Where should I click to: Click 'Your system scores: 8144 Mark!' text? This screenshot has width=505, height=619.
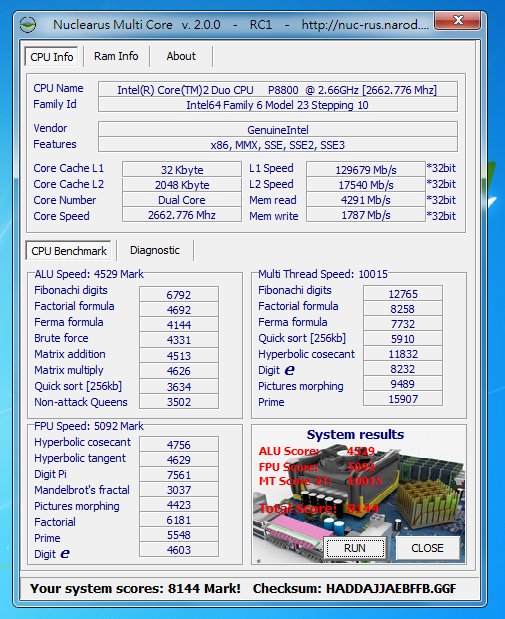135,588
